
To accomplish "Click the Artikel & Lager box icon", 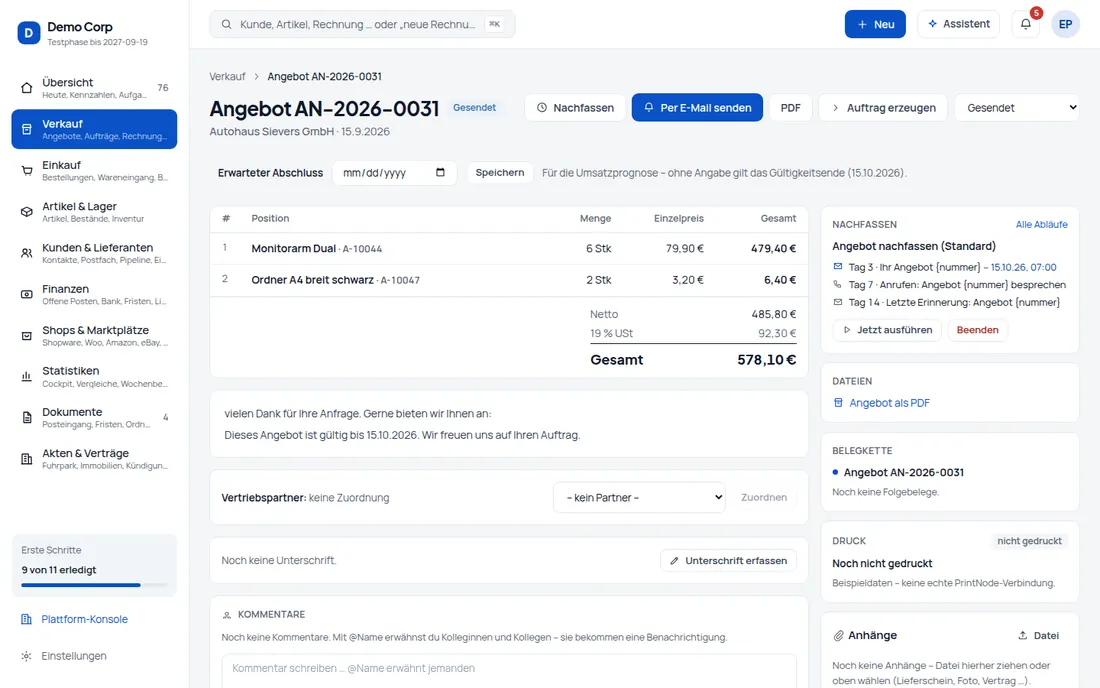I will coord(27,212).
